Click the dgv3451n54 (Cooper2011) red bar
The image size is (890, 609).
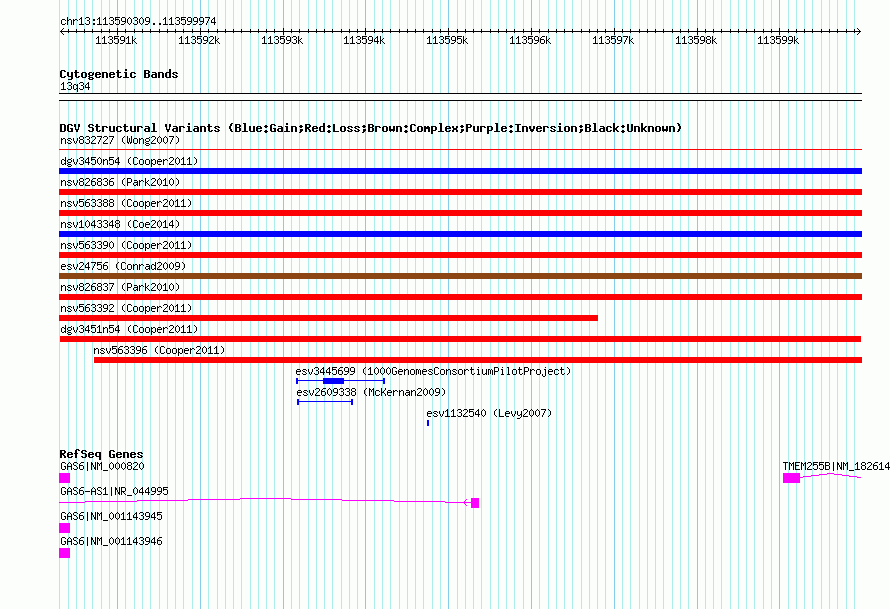tap(460, 339)
